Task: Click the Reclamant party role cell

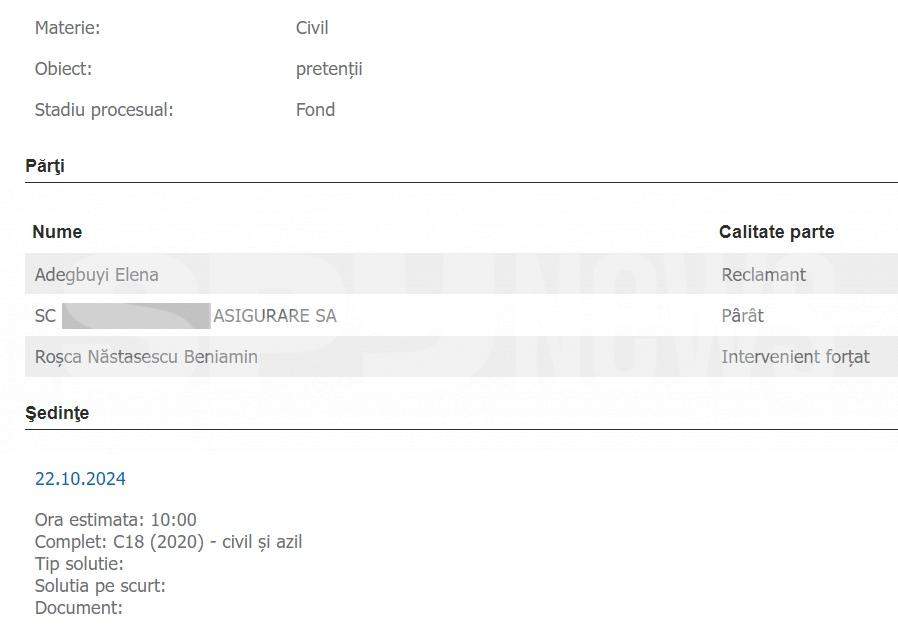Action: point(763,275)
